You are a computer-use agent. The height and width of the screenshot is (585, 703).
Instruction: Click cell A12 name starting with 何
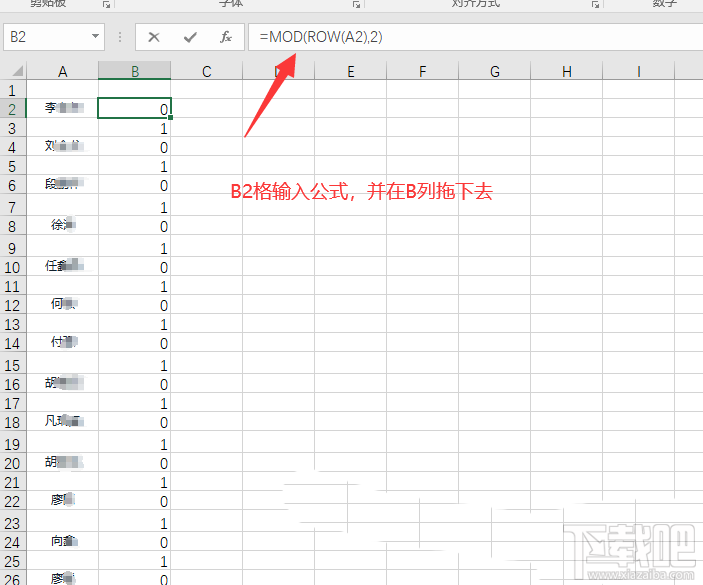pos(62,305)
